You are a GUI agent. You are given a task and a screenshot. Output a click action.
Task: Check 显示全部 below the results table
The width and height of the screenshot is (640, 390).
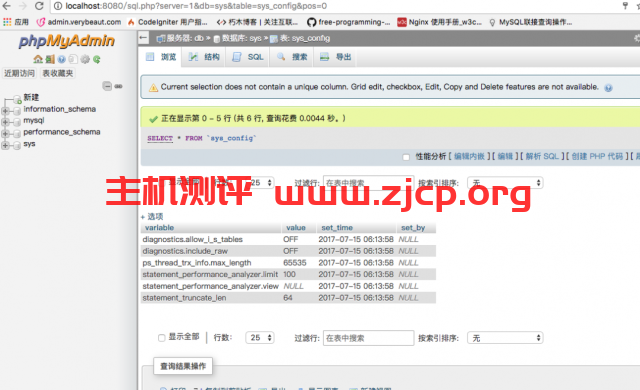pyautogui.click(x=162, y=338)
